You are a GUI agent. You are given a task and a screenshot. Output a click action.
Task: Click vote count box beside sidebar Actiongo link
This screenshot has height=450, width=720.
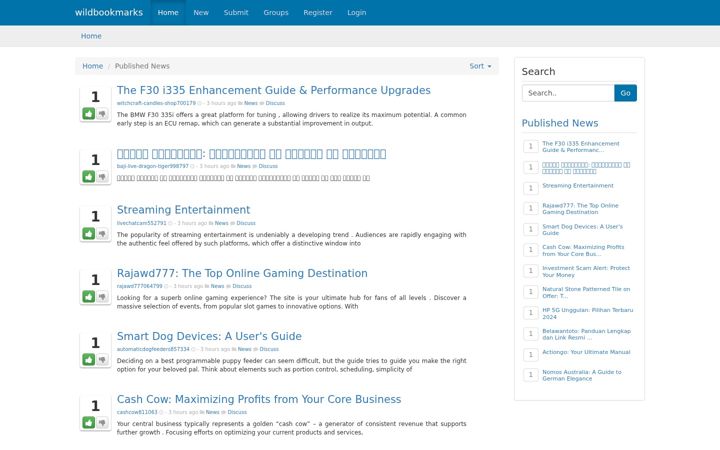tap(531, 354)
